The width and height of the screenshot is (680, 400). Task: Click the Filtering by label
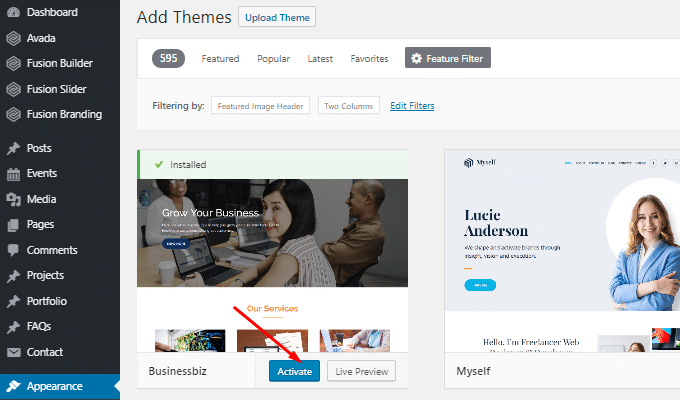click(x=178, y=105)
